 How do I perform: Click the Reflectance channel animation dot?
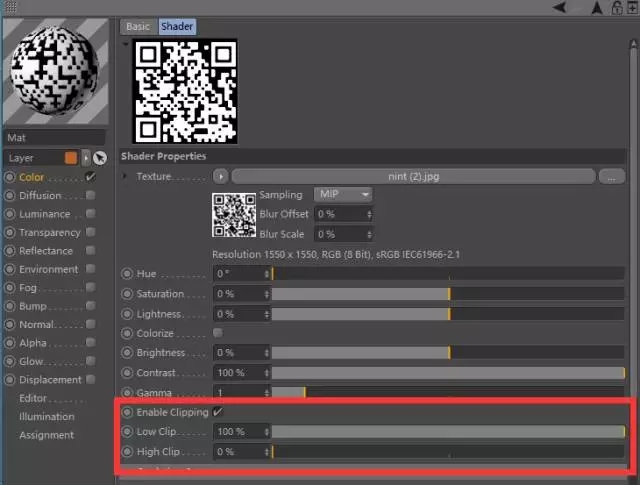click(10, 251)
